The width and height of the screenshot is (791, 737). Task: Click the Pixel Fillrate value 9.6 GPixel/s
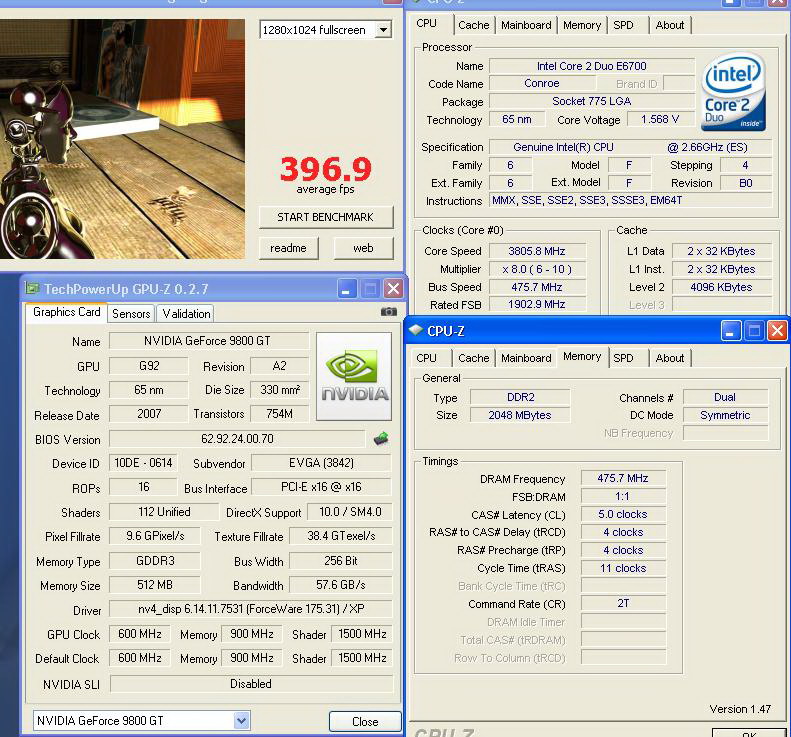click(x=155, y=536)
